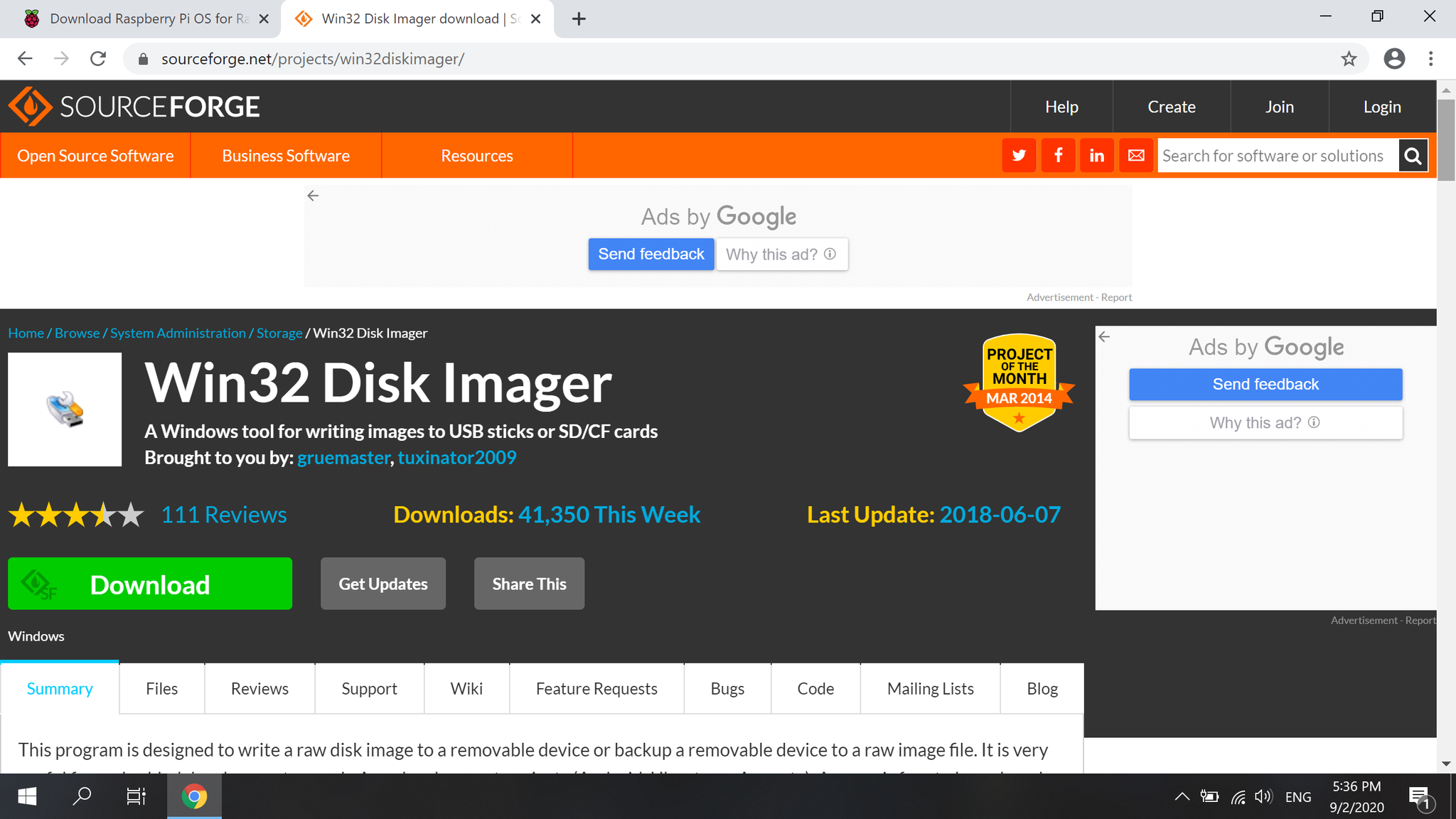Open Task View on taskbar
This screenshot has width=1456, height=819.
point(136,796)
